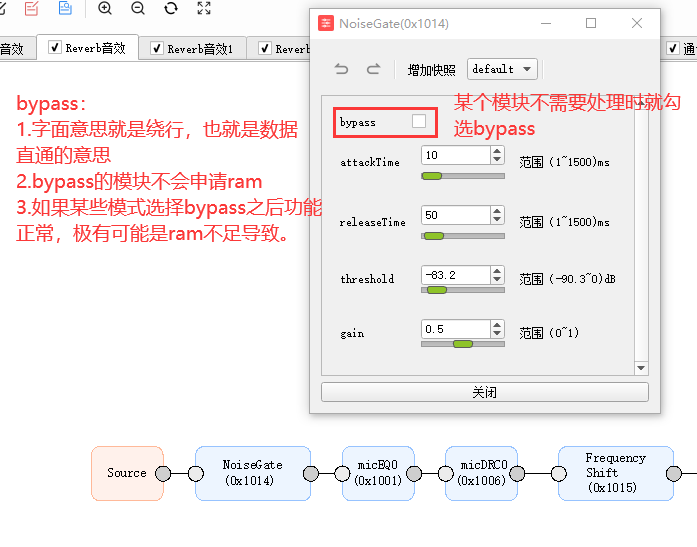Click the NoiseGate window title icon
This screenshot has height=547, width=697.
tap(326, 23)
